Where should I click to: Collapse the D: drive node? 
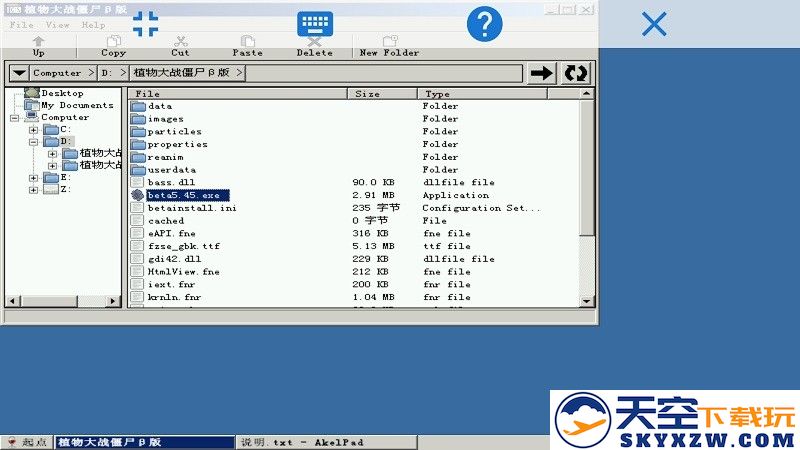[34, 142]
